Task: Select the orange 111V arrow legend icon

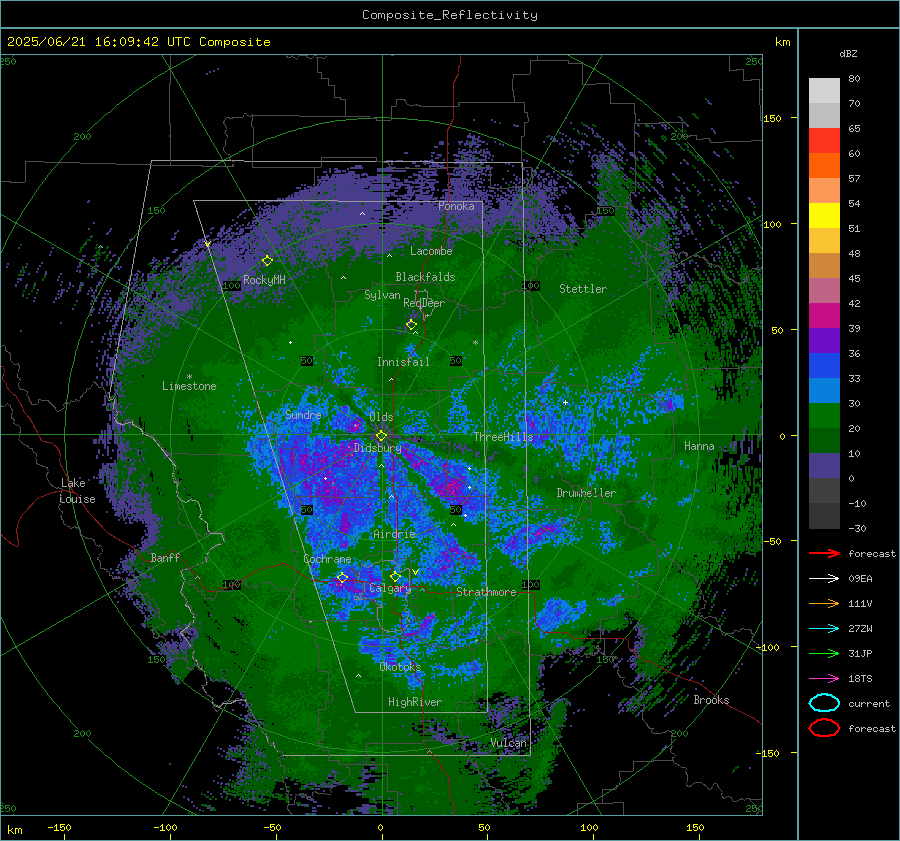Action: 824,603
